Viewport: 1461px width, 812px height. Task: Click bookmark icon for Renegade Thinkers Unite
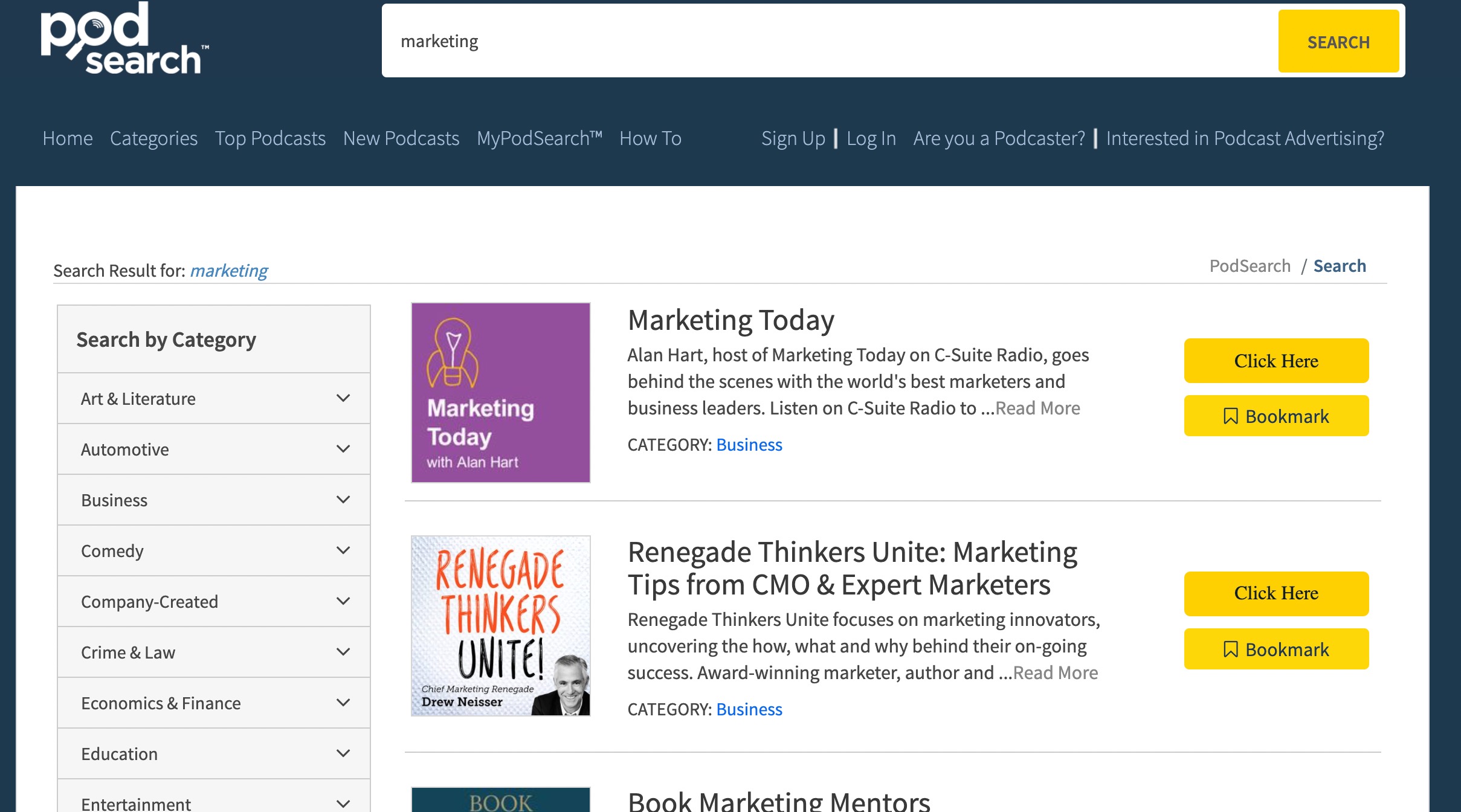click(1230, 649)
